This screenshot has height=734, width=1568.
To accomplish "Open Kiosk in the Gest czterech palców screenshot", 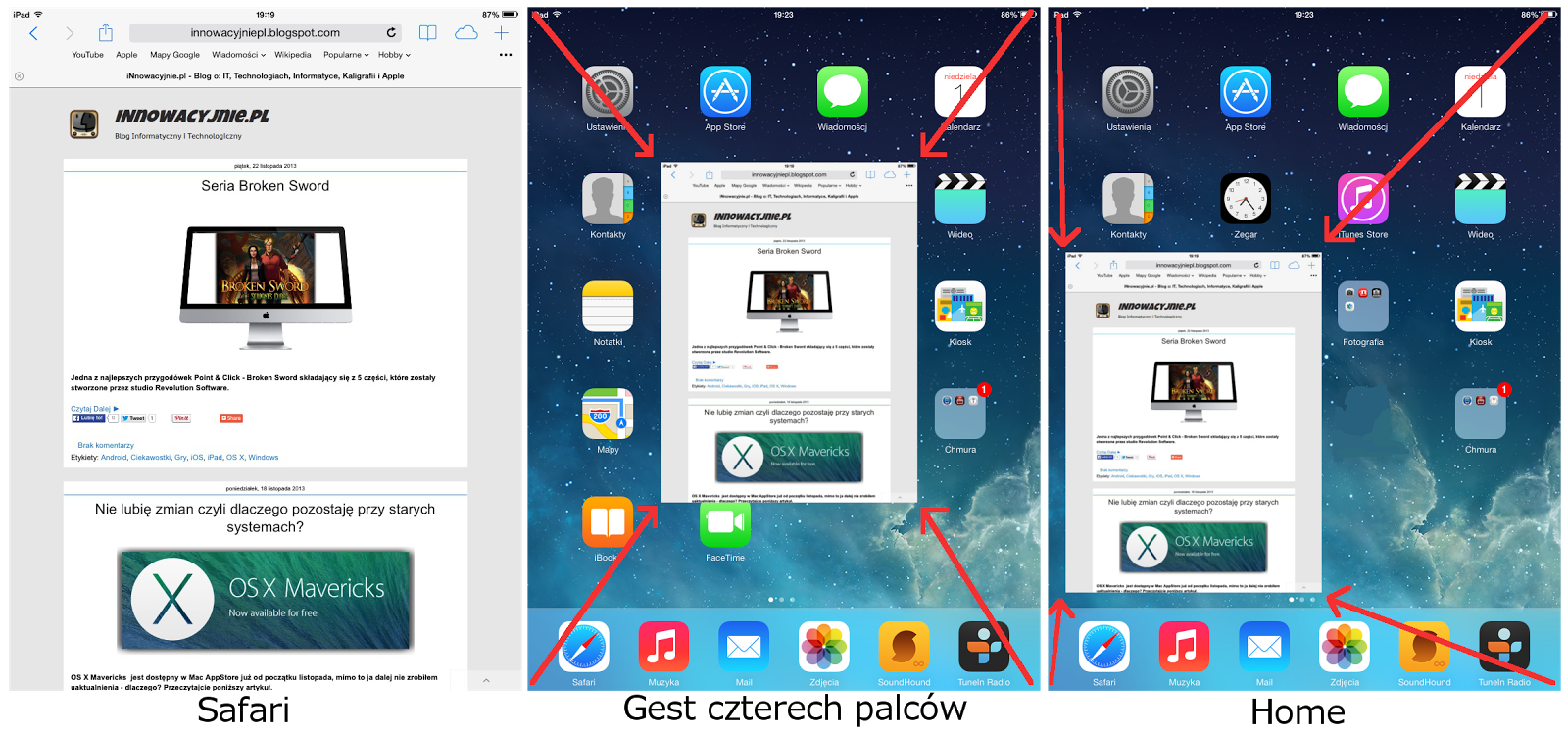I will (x=960, y=307).
